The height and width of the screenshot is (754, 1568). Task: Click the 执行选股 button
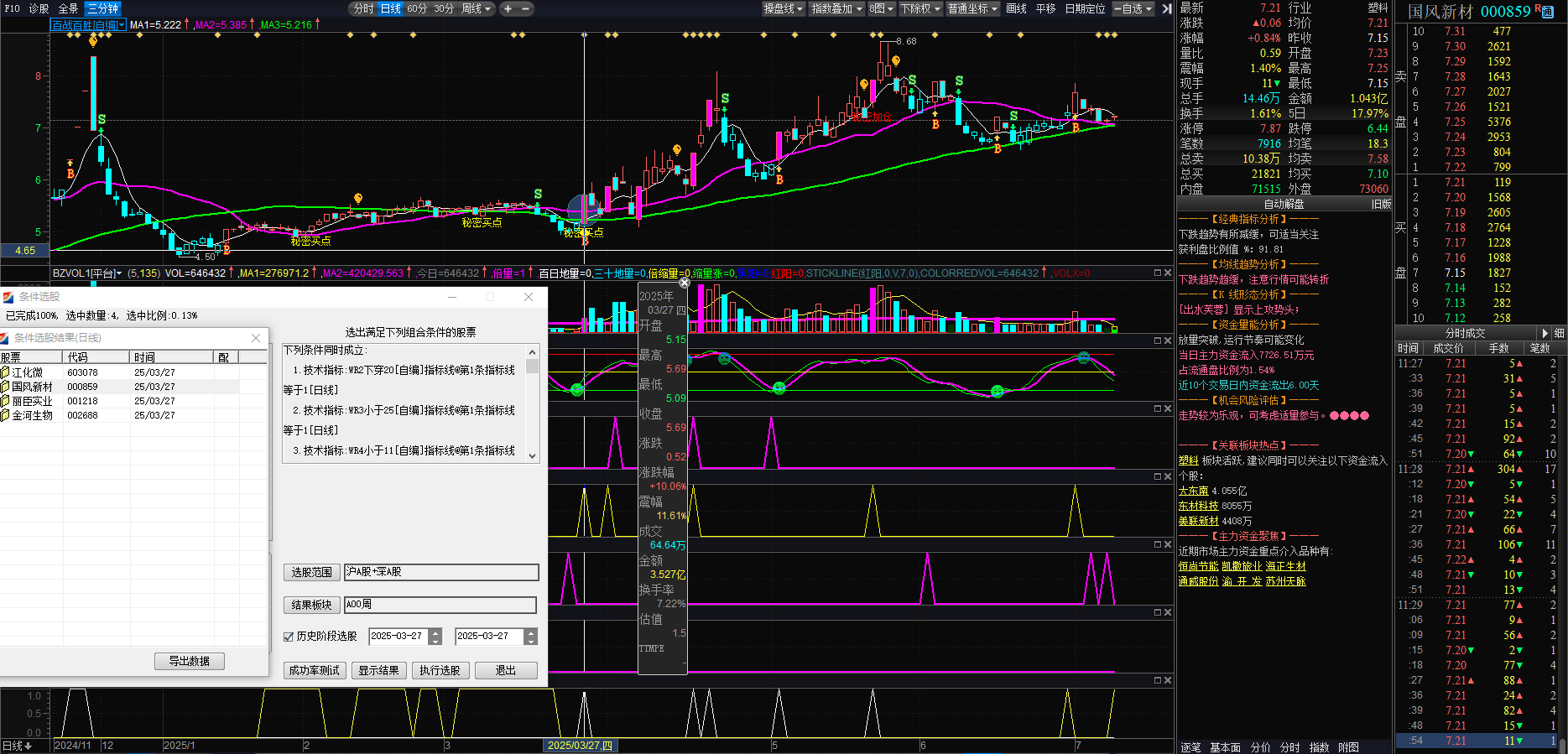(440, 670)
